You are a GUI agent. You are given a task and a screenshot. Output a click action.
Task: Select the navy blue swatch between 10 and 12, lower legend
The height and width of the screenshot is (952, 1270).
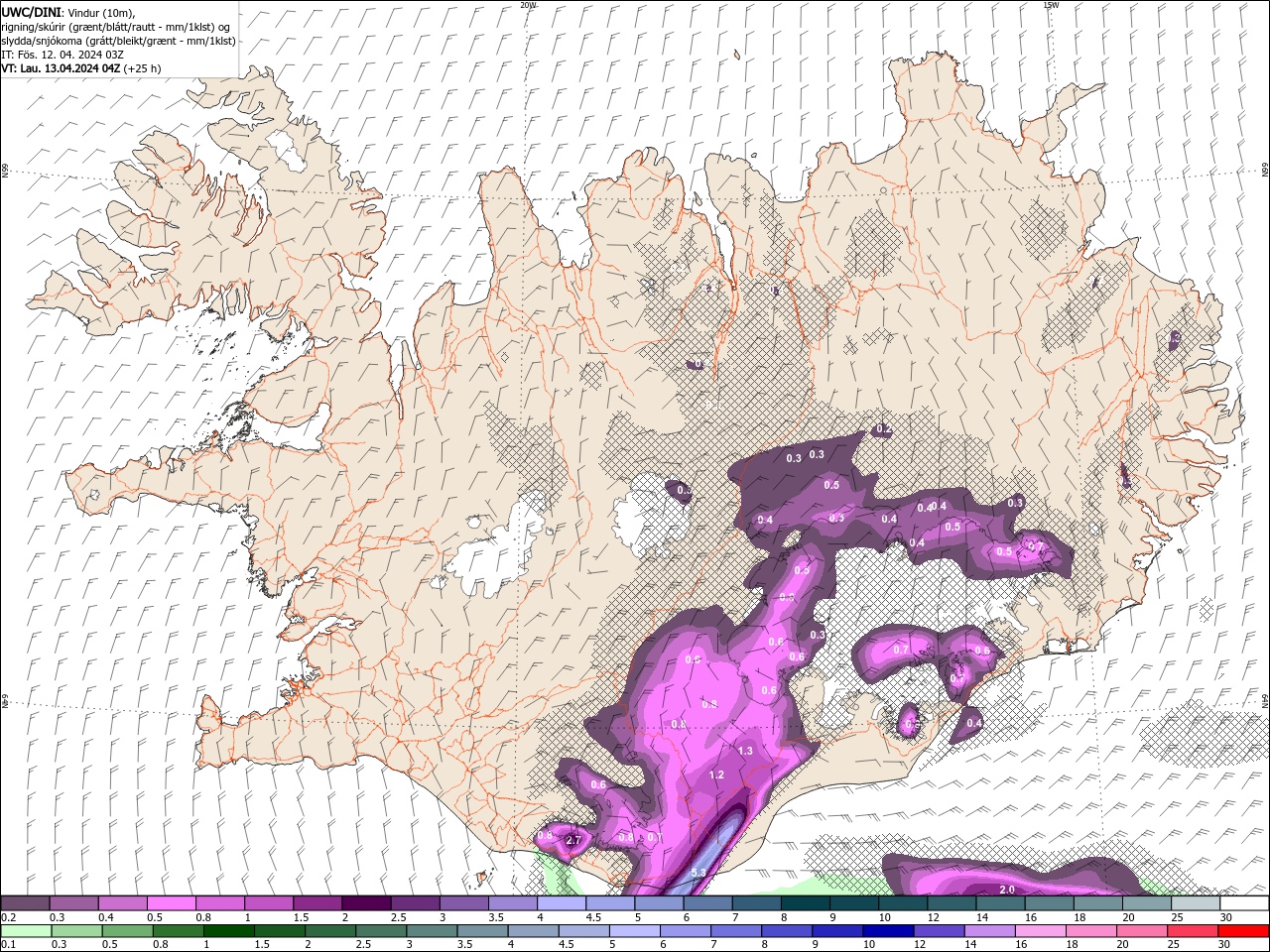[887, 931]
